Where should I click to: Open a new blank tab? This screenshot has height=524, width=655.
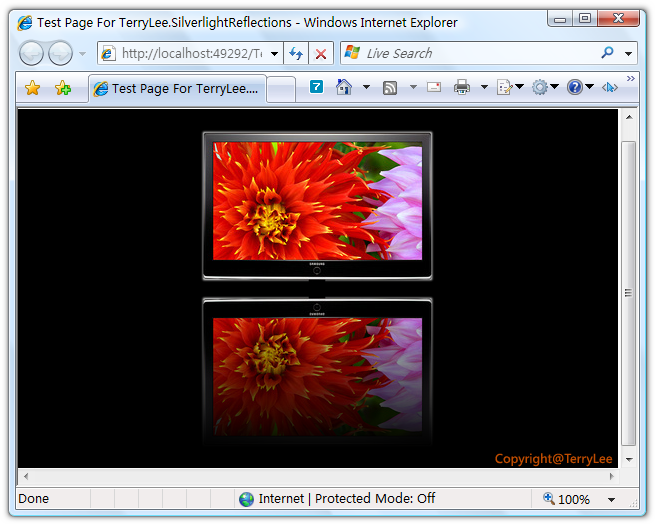[x=281, y=89]
